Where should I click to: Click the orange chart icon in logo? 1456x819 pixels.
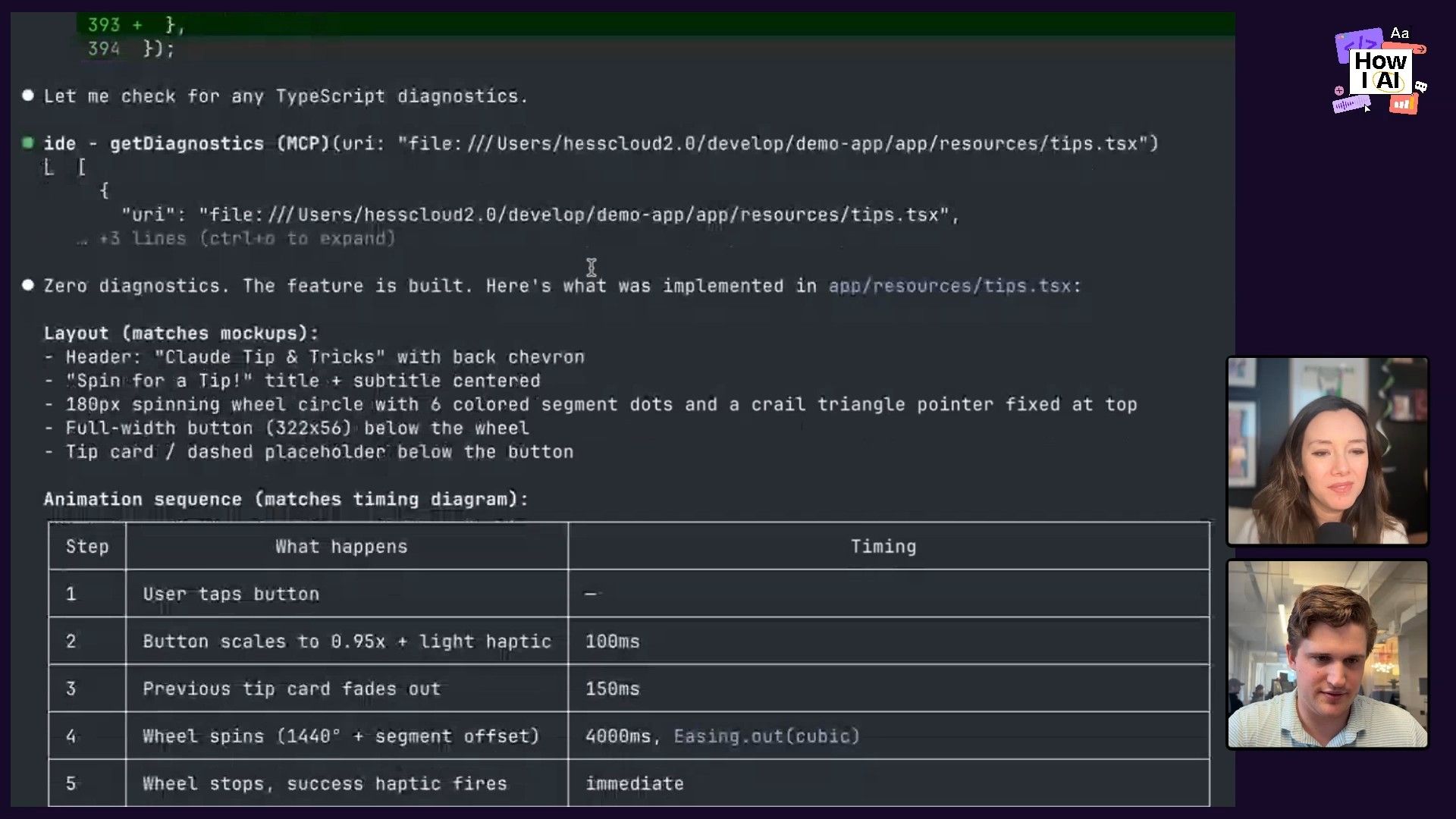[1402, 105]
